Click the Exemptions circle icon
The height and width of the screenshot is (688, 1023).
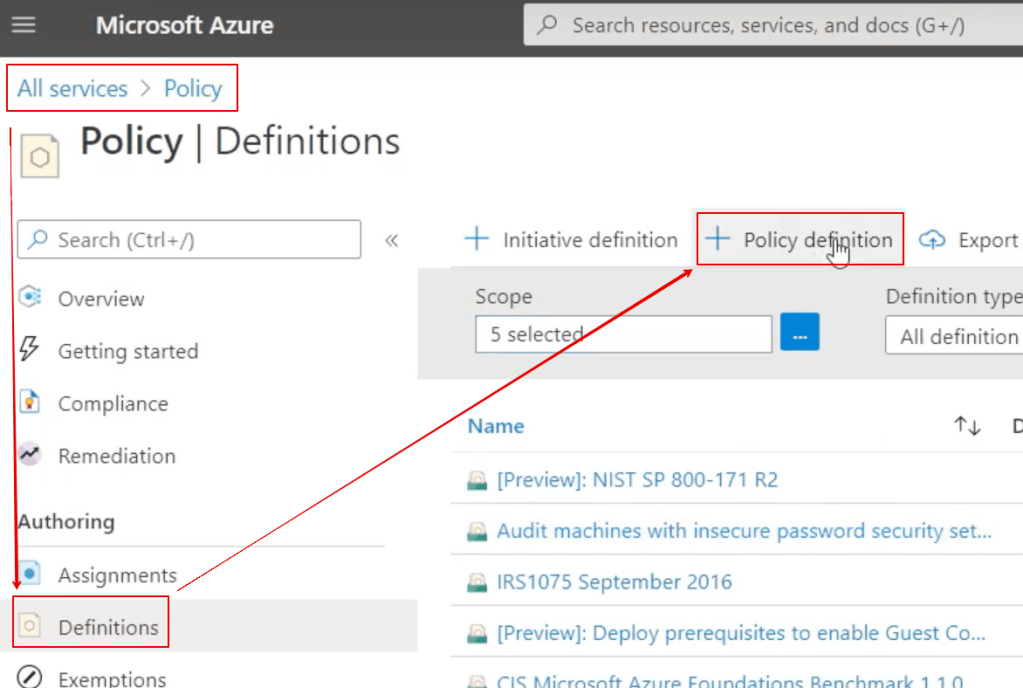30,679
